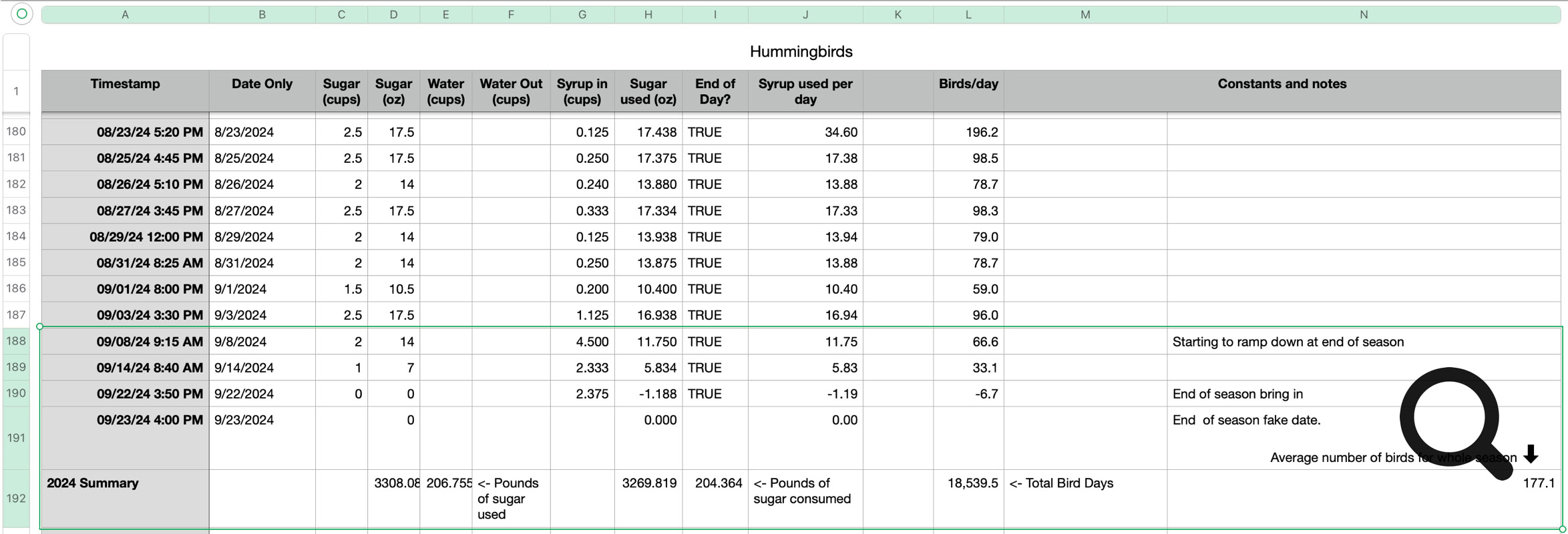The height and width of the screenshot is (534, 1568).
Task: Select column J header
Action: [x=805, y=15]
